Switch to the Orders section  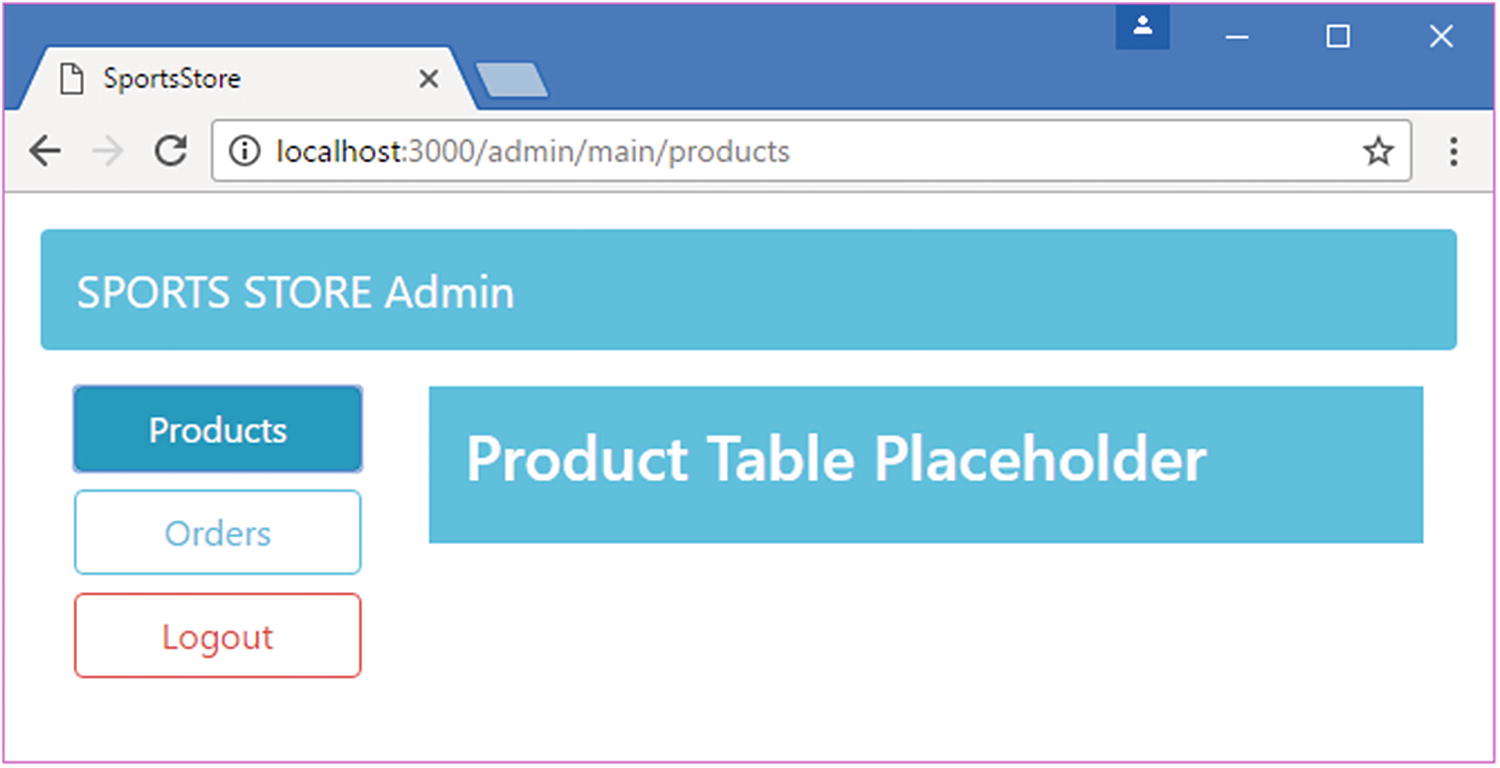(x=218, y=533)
